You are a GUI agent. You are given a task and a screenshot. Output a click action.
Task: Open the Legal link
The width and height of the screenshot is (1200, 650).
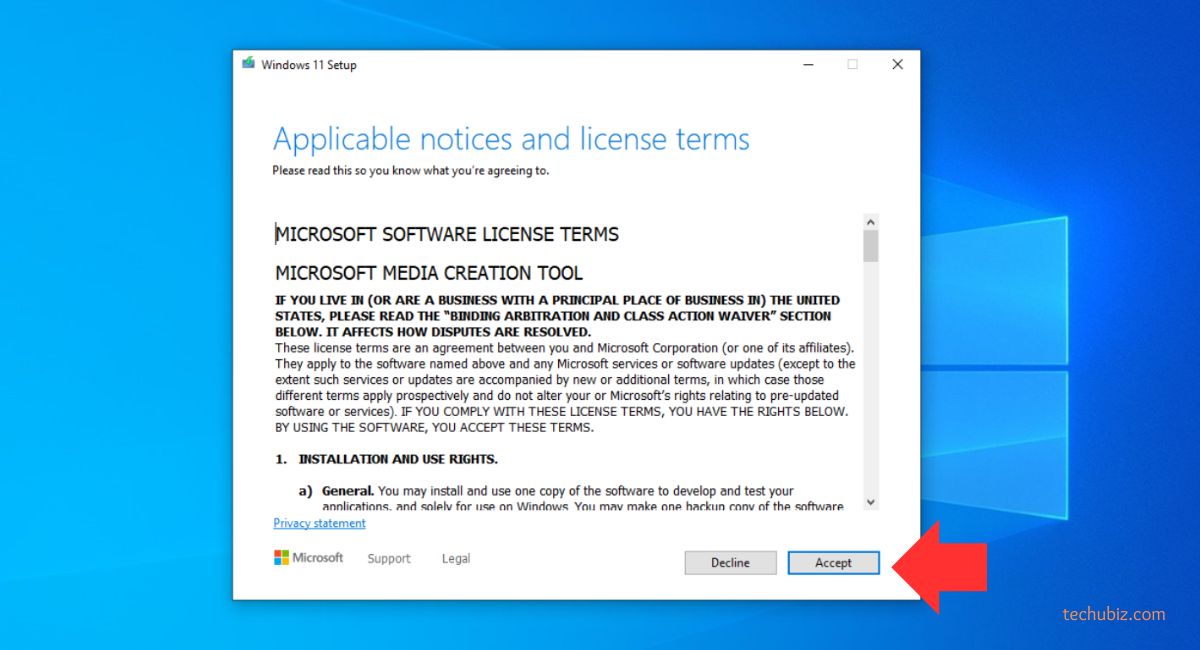[455, 559]
